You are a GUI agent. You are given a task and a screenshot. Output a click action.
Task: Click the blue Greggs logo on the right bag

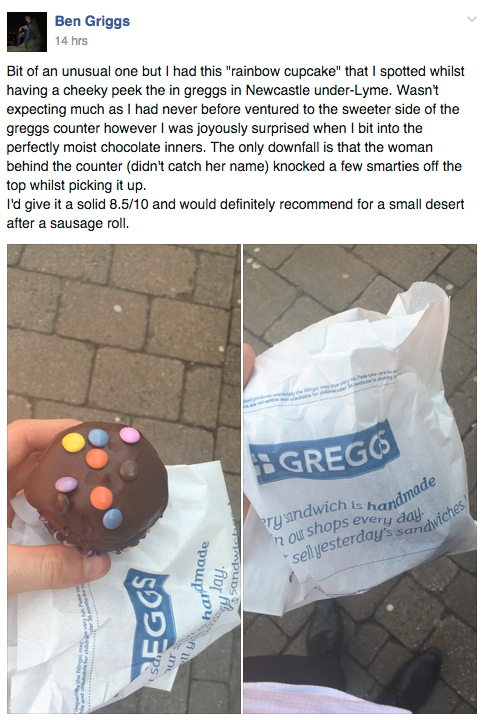coord(325,452)
